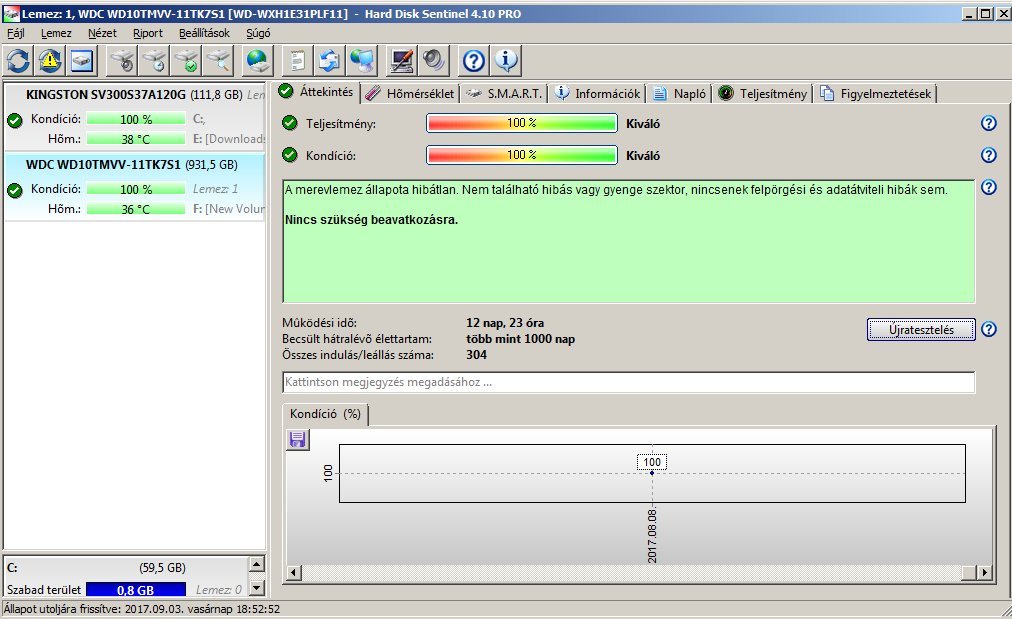Click the chart scroll left arrow
The image size is (1012, 619).
[294, 572]
